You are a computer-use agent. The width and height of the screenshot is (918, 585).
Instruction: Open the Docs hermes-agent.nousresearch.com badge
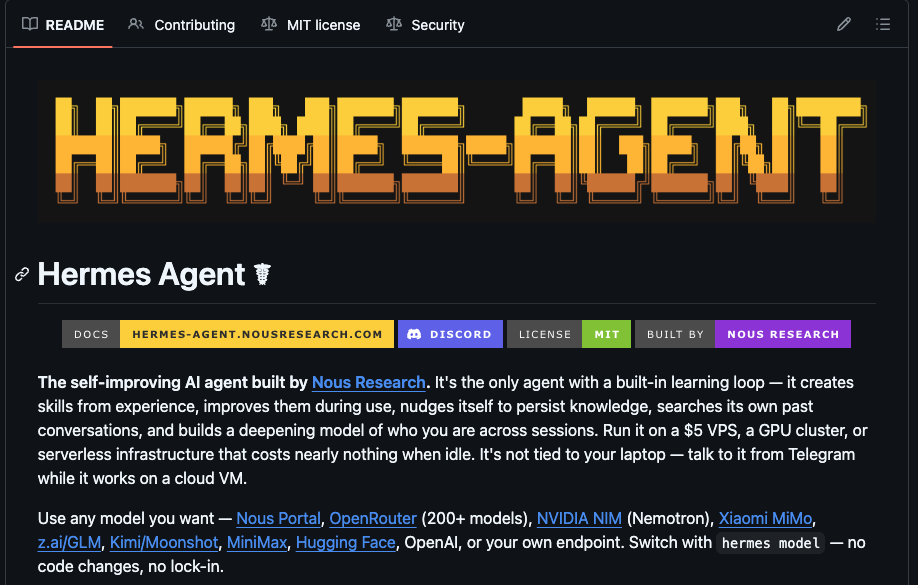pyautogui.click(x=228, y=334)
